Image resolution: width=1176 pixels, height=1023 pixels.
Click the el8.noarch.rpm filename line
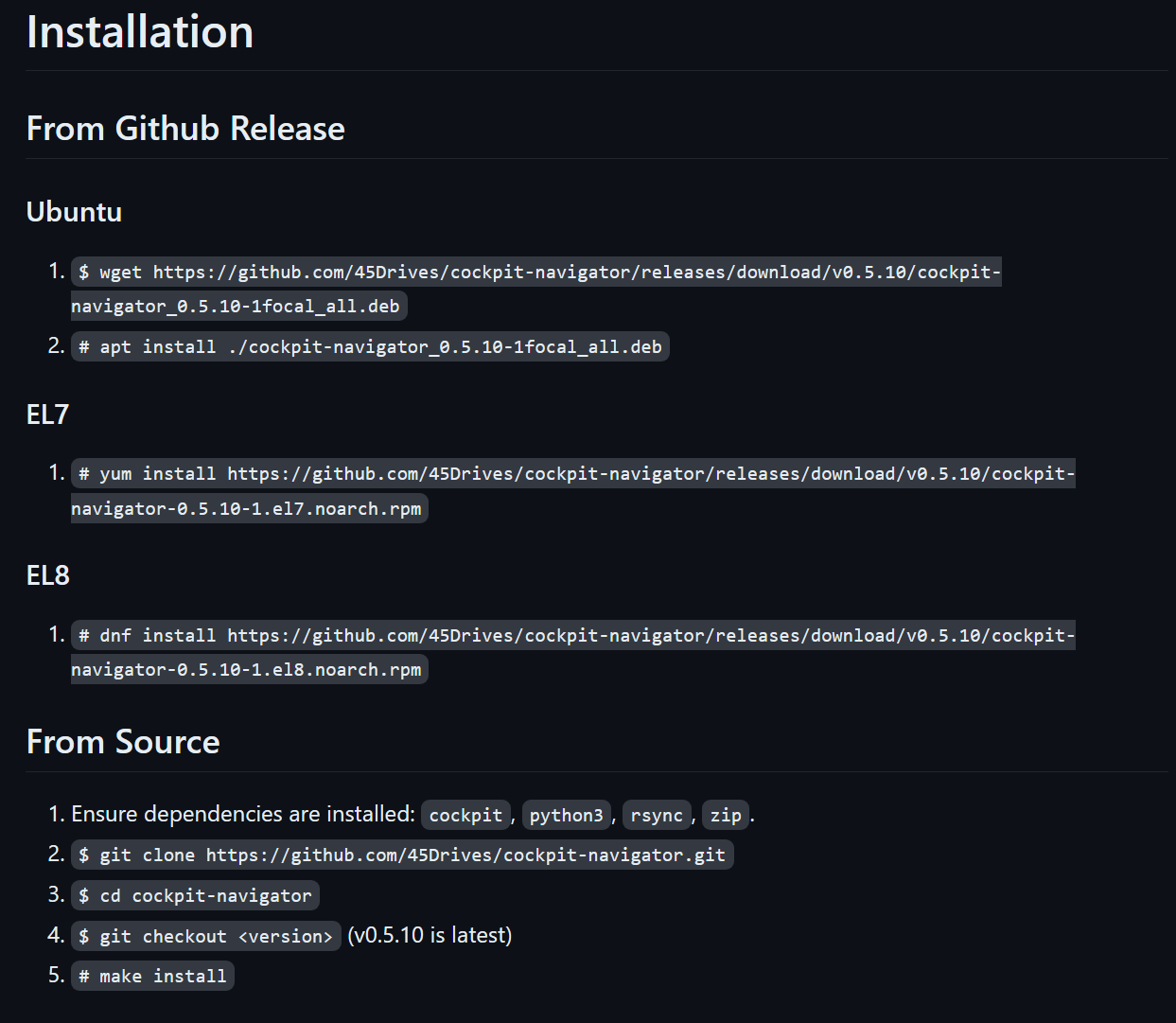point(249,669)
